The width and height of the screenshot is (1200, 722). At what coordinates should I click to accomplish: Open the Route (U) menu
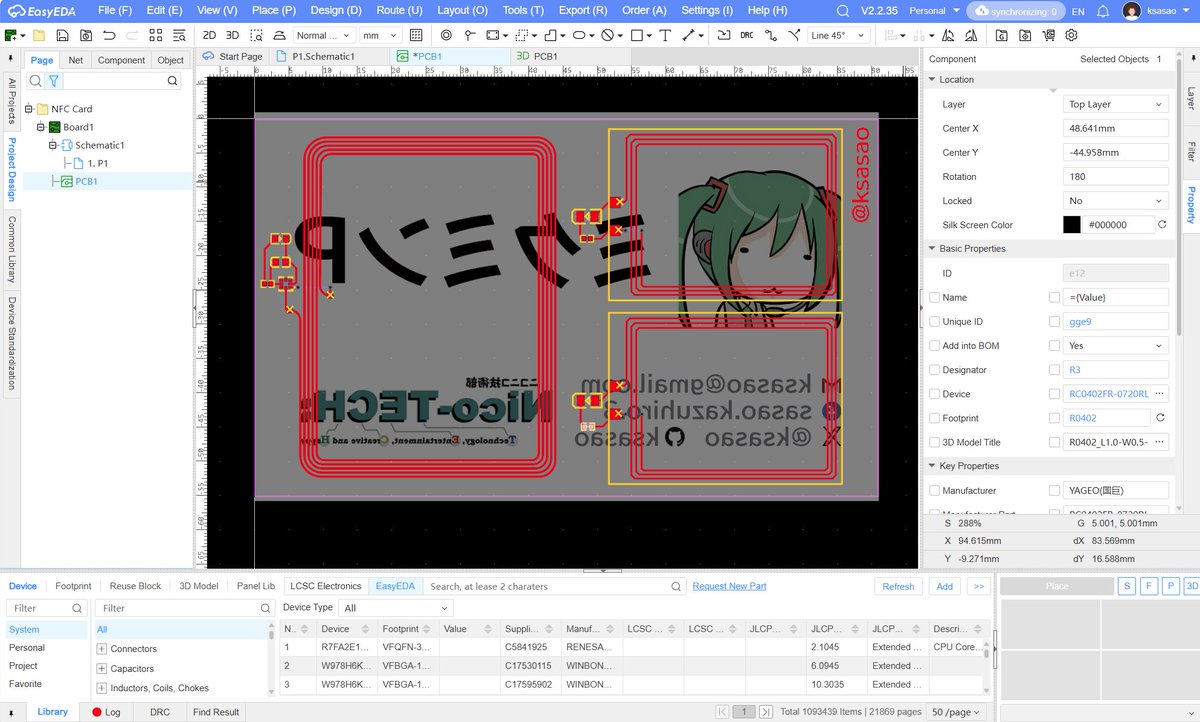(x=399, y=10)
